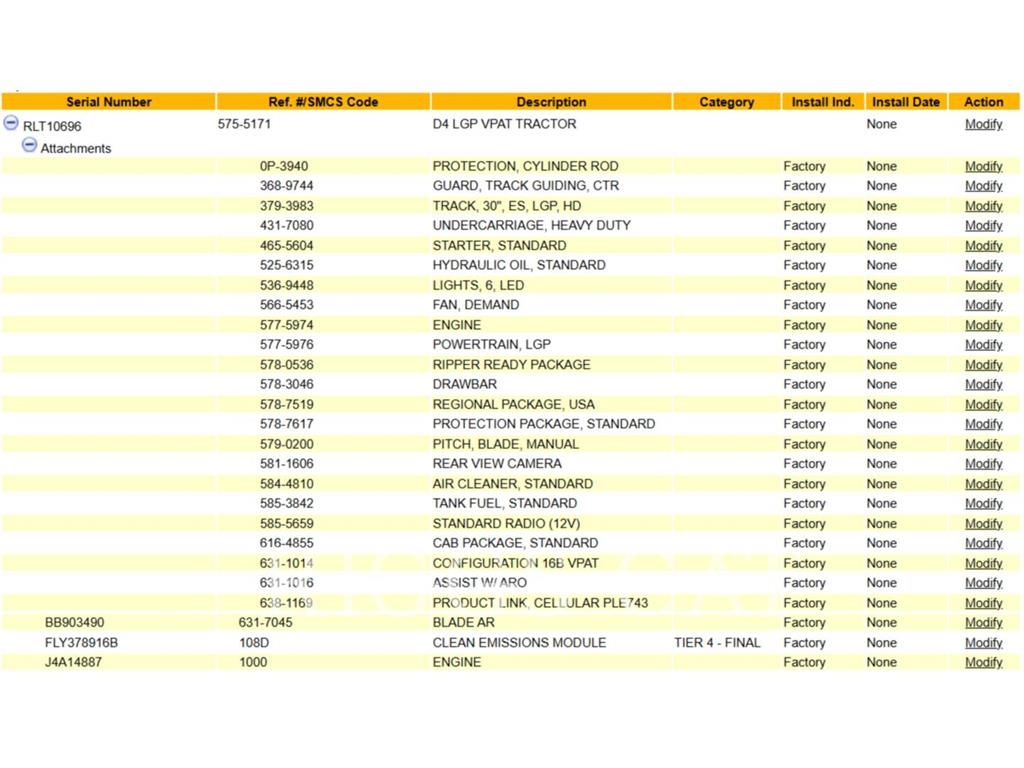
Task: Select the POWERTRAIN, LGP description
Action: pyautogui.click(x=492, y=345)
